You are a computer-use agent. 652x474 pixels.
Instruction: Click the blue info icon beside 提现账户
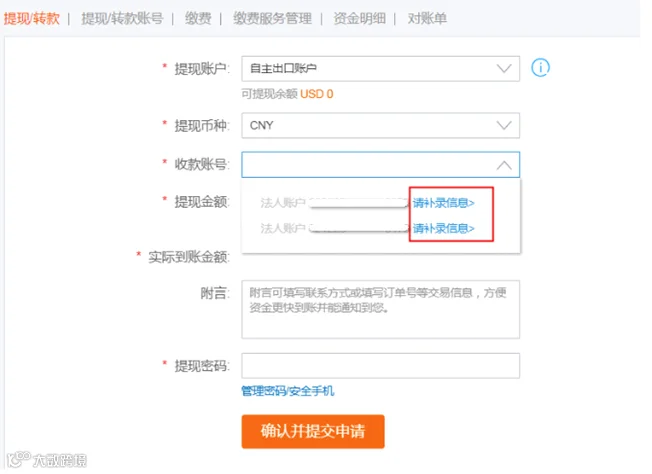pos(540,67)
